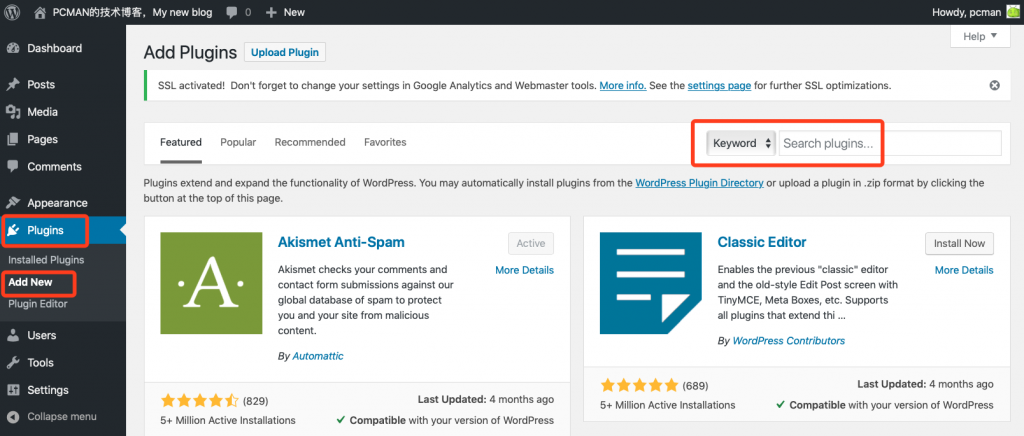Switch to the Featured tab
The image size is (1024, 436).
tap(181, 142)
